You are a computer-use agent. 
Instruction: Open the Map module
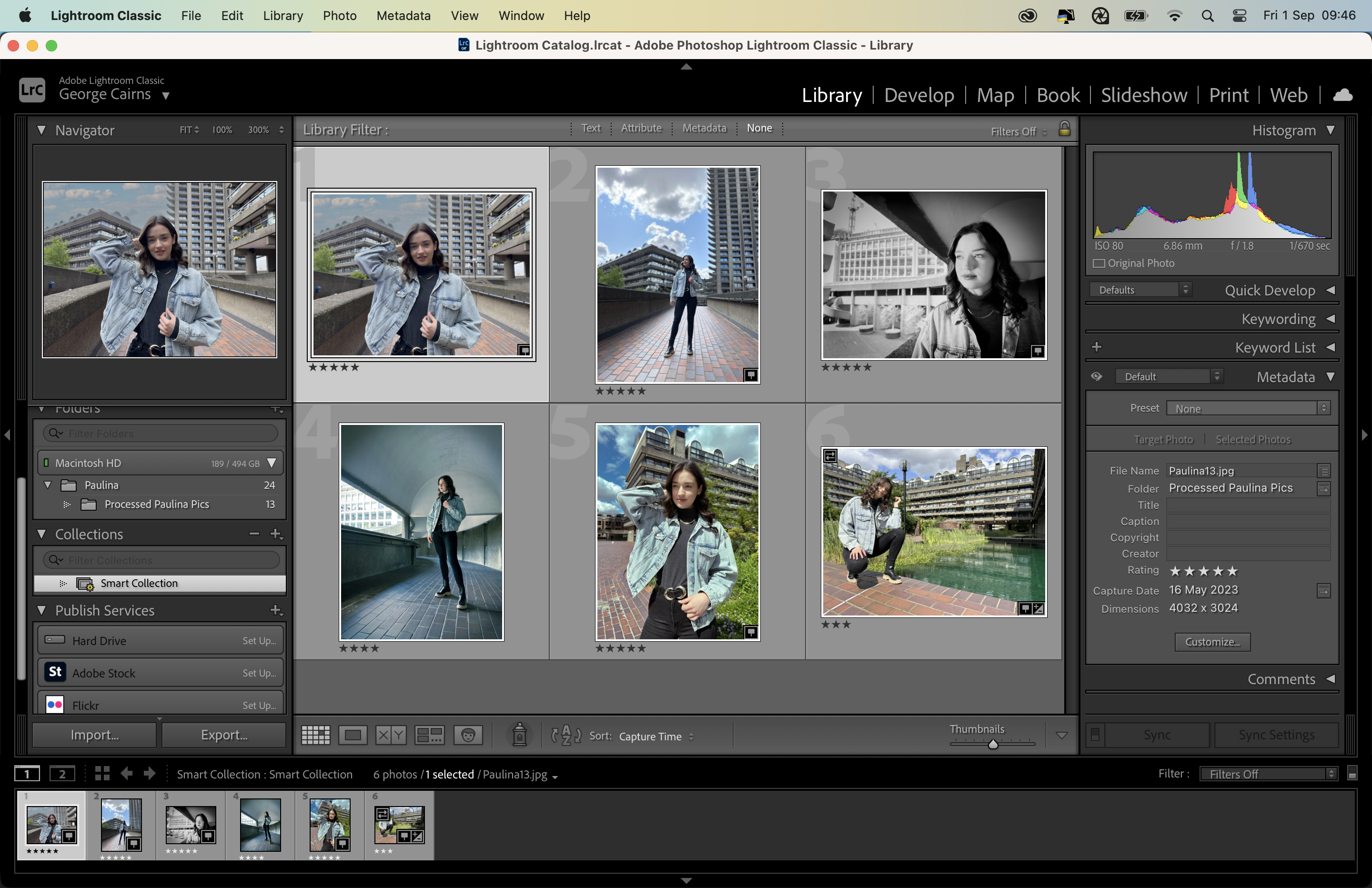pyautogui.click(x=996, y=95)
